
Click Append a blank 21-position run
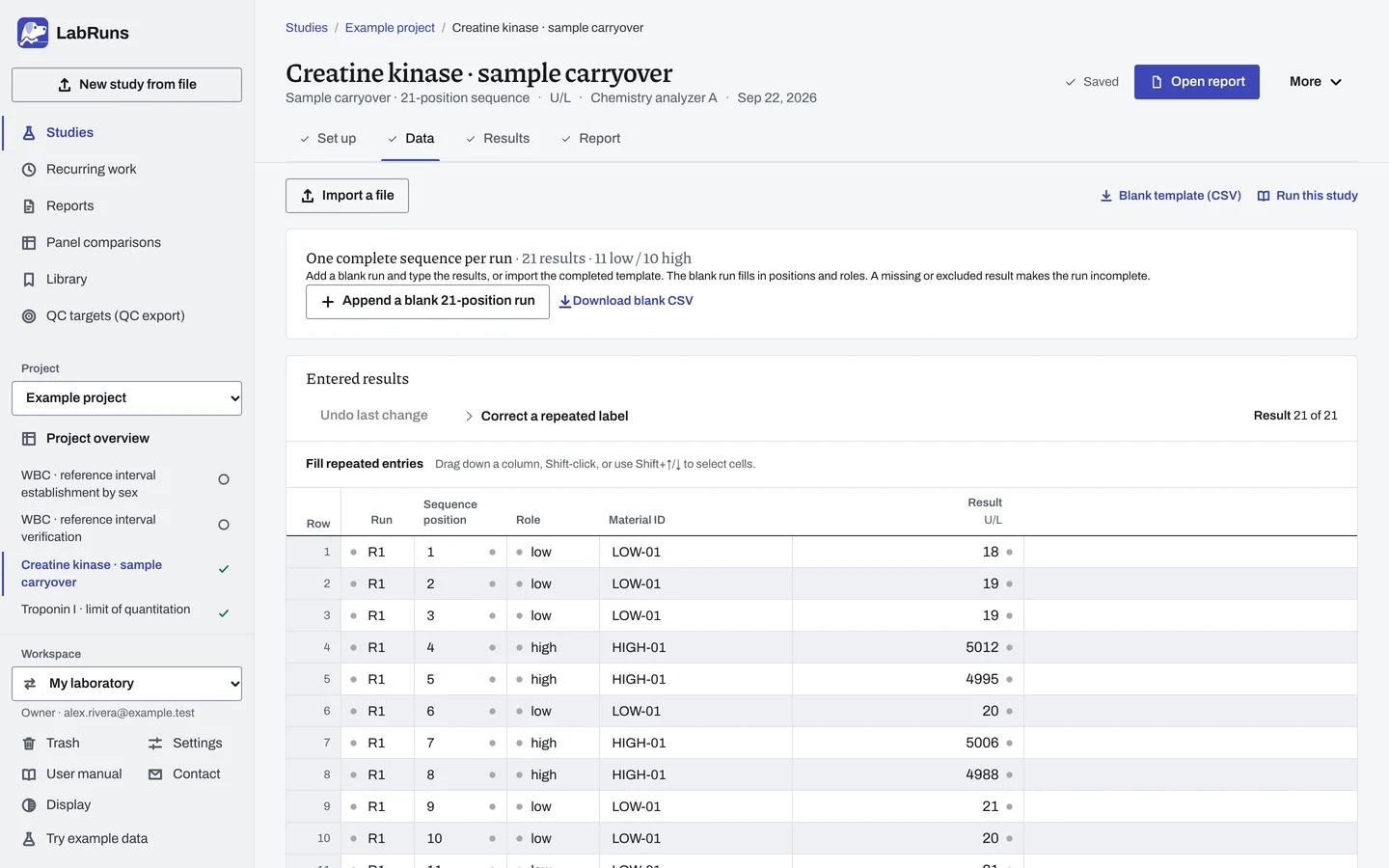click(427, 302)
